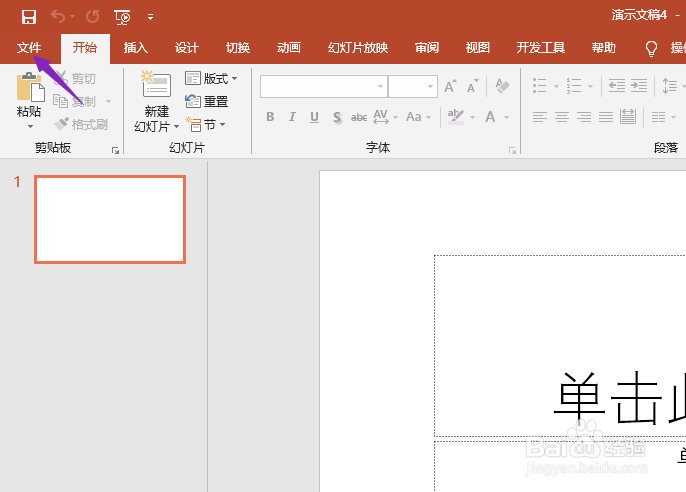Click Decrease List Level icon
The height and width of the screenshot is (492, 686).
pos(617,86)
